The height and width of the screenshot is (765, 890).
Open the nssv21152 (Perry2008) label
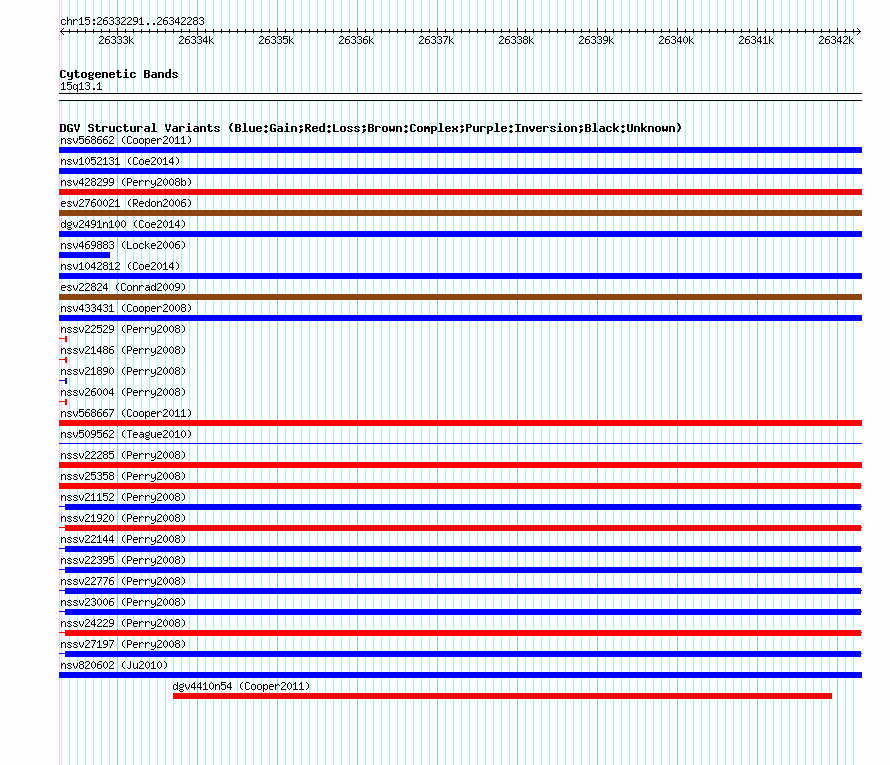point(123,497)
